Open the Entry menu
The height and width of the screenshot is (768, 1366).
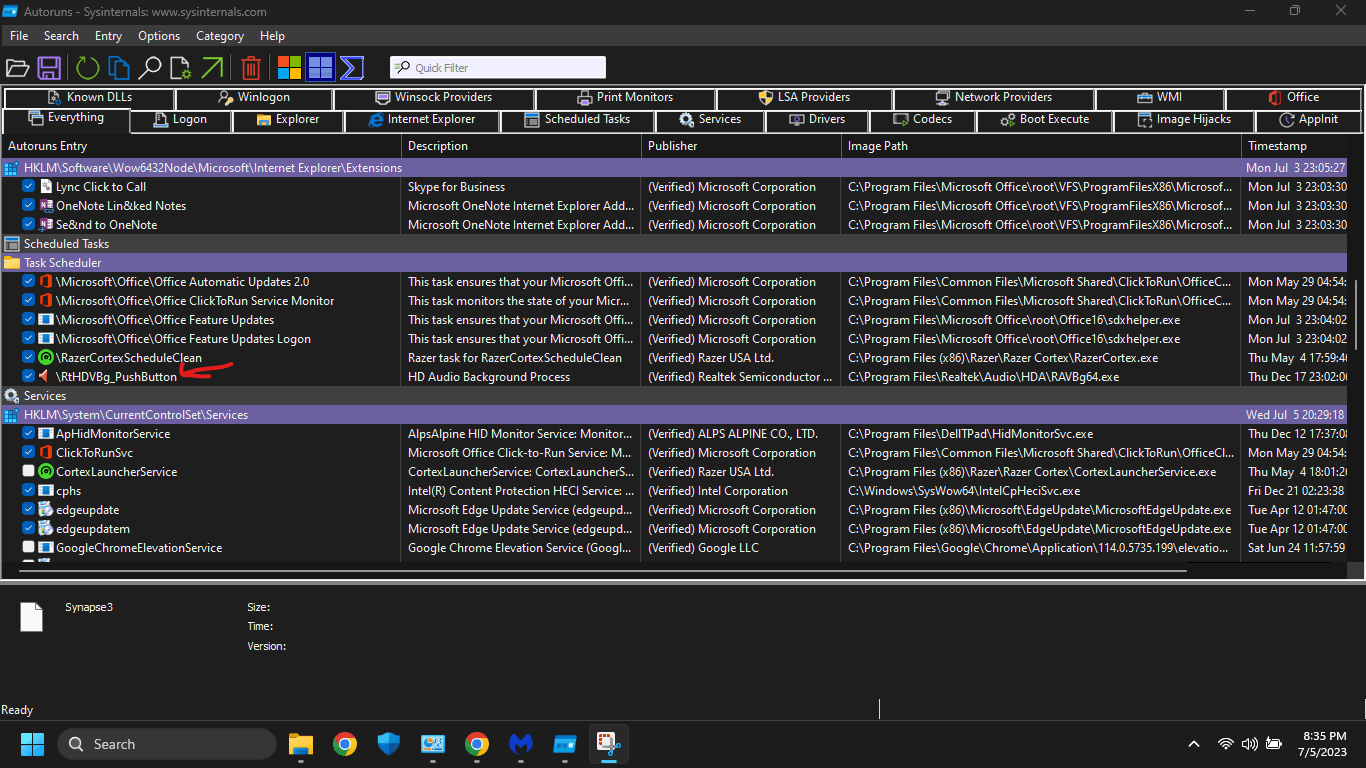point(108,36)
